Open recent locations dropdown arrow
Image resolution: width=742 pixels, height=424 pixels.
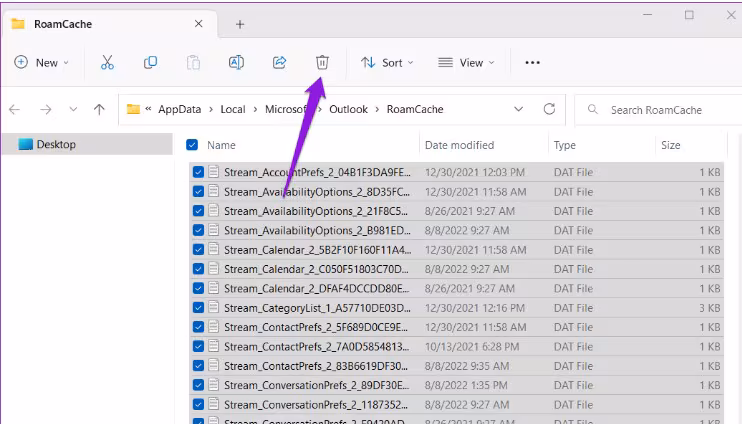[x=73, y=109]
